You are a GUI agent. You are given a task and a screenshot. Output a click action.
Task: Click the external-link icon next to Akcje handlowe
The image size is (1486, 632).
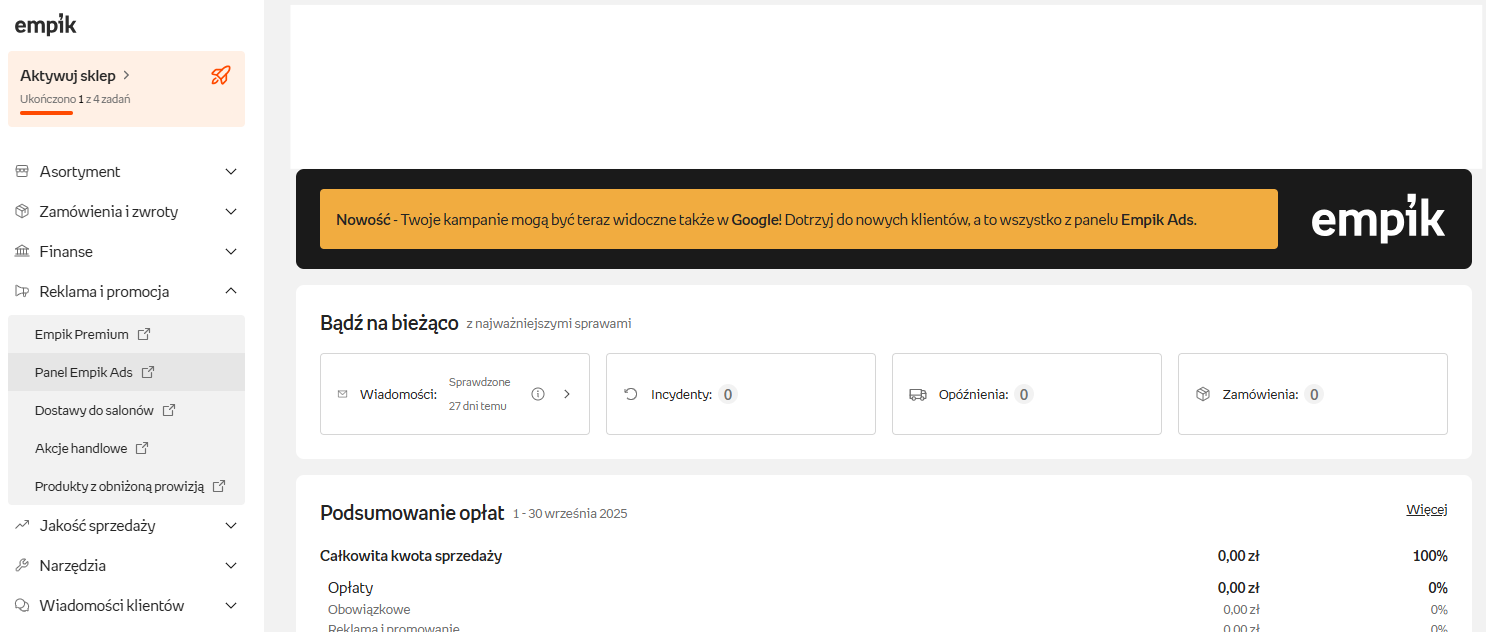pos(142,448)
